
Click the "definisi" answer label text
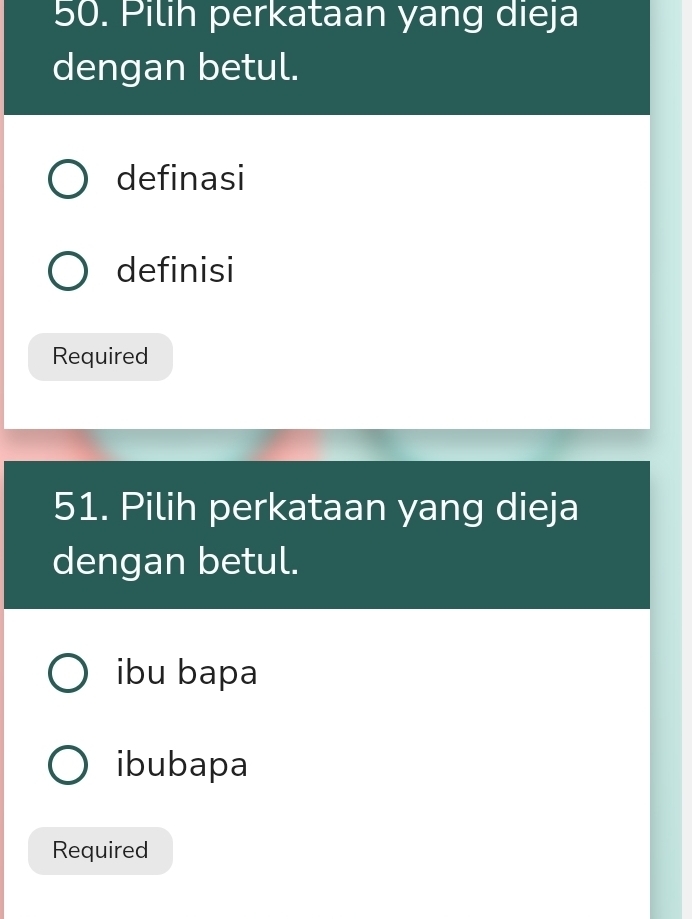point(175,271)
